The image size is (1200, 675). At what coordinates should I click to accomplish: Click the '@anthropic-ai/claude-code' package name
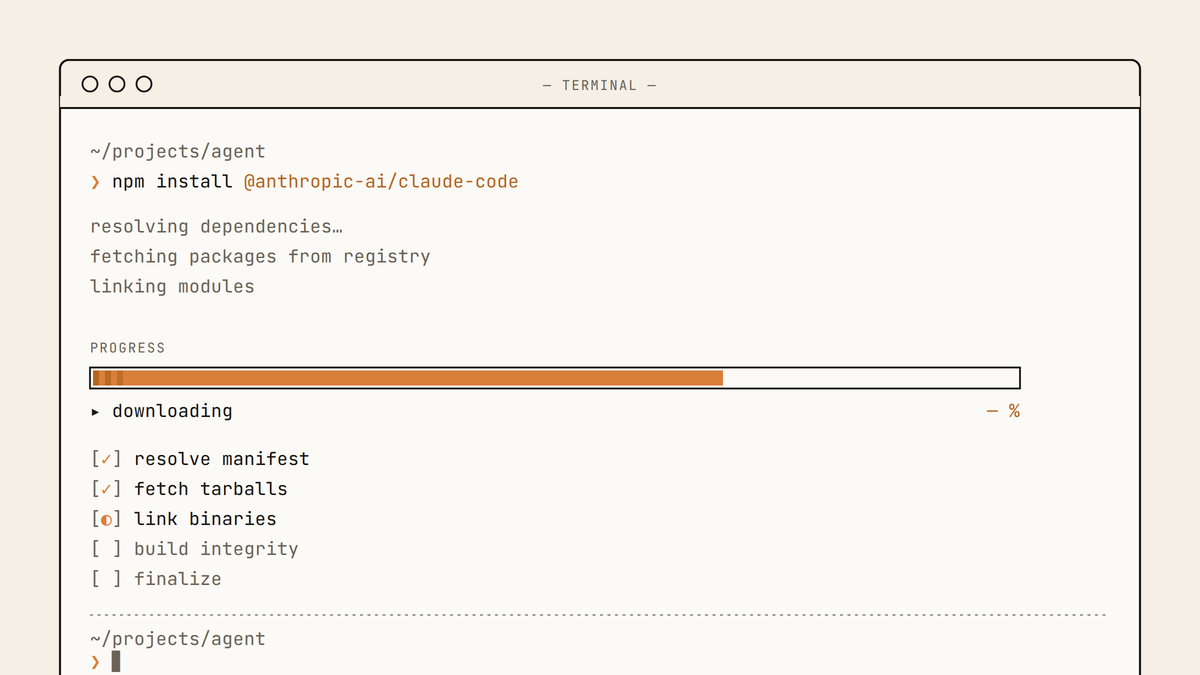(x=381, y=182)
